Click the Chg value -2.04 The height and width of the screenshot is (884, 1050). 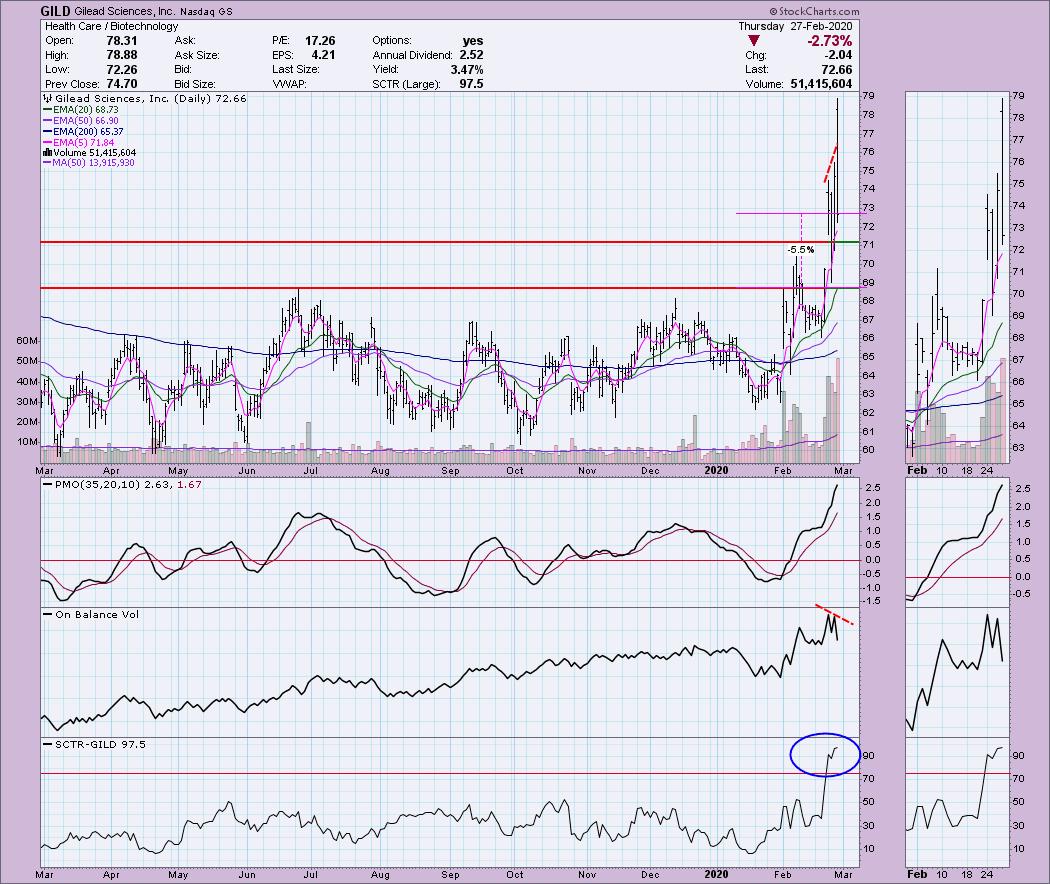(x=839, y=55)
